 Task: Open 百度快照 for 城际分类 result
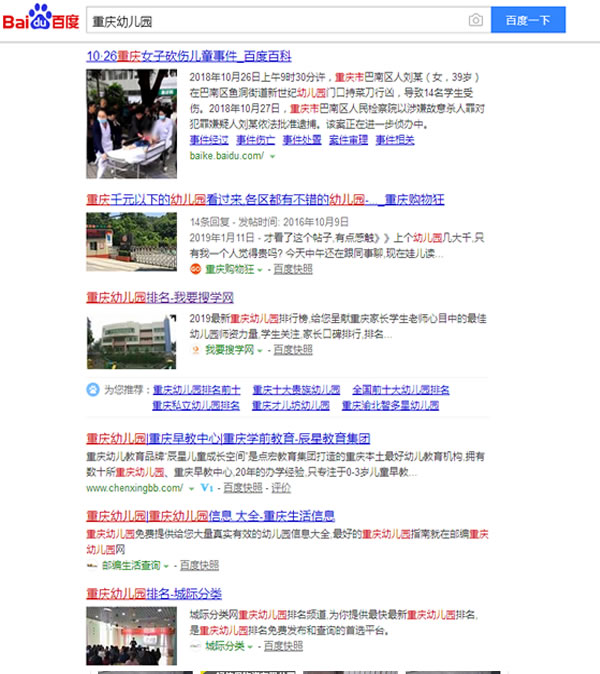[283, 646]
